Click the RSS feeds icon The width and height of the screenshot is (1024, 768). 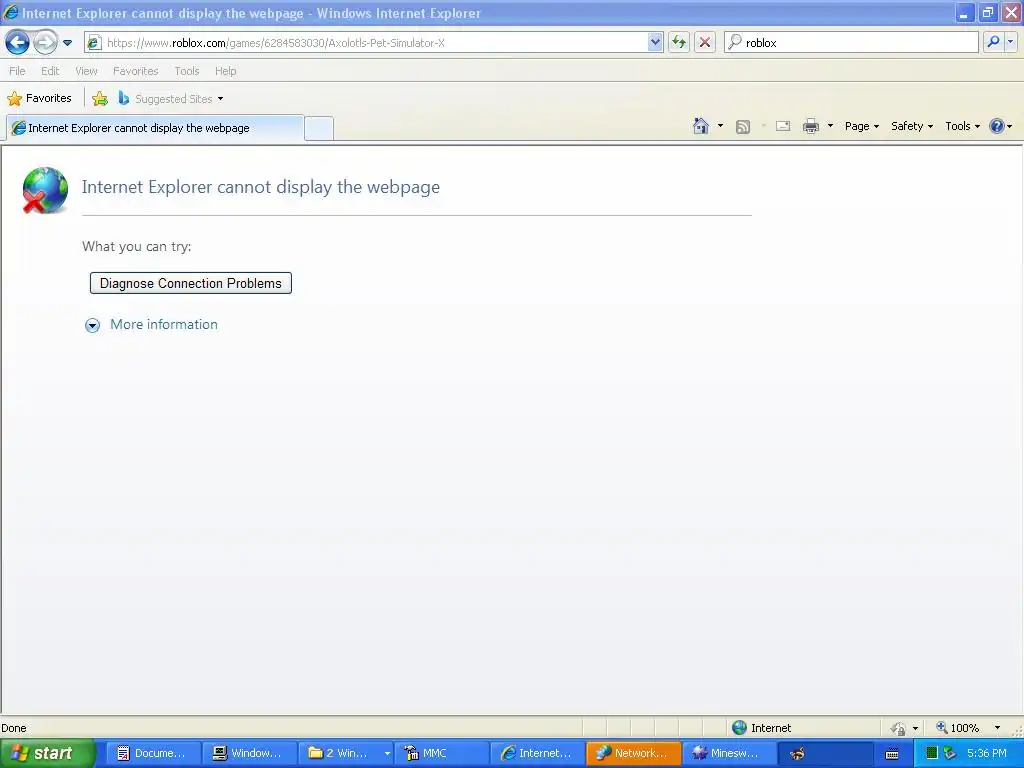point(743,127)
